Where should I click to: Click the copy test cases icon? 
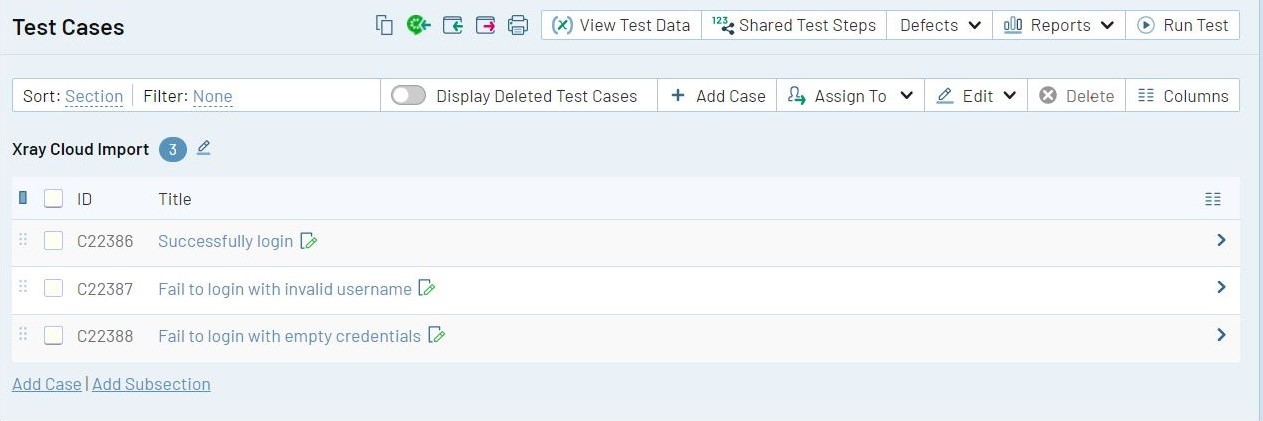384,25
